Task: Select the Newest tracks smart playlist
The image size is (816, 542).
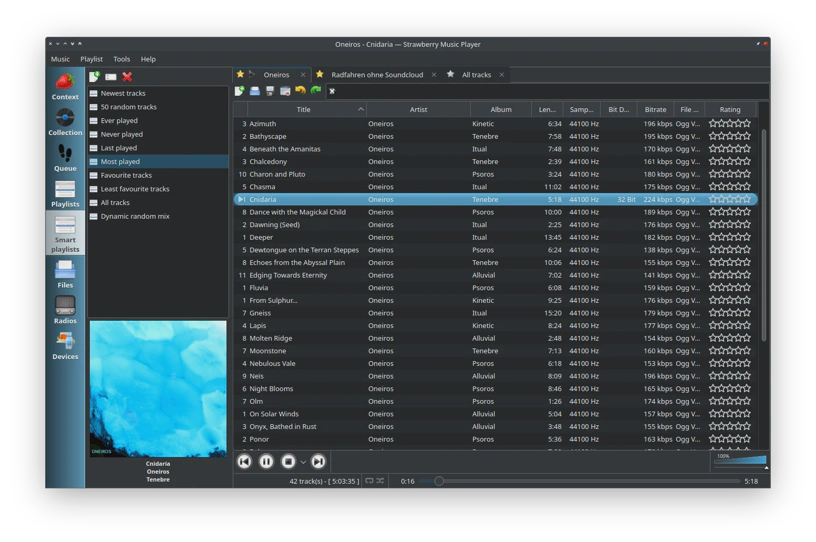Action: tap(158, 93)
